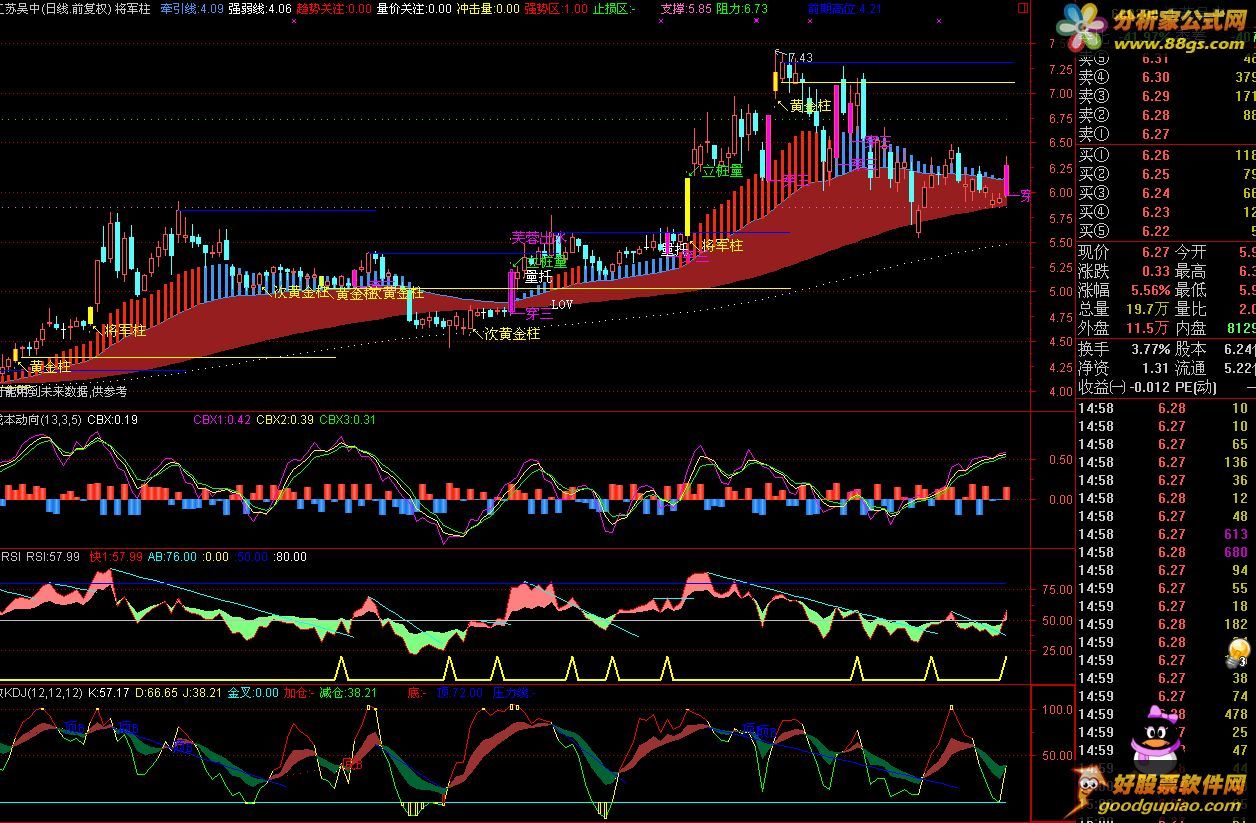This screenshot has width=1256, height=823.
Task: Click the D:66.65 value
Action: coord(155,692)
